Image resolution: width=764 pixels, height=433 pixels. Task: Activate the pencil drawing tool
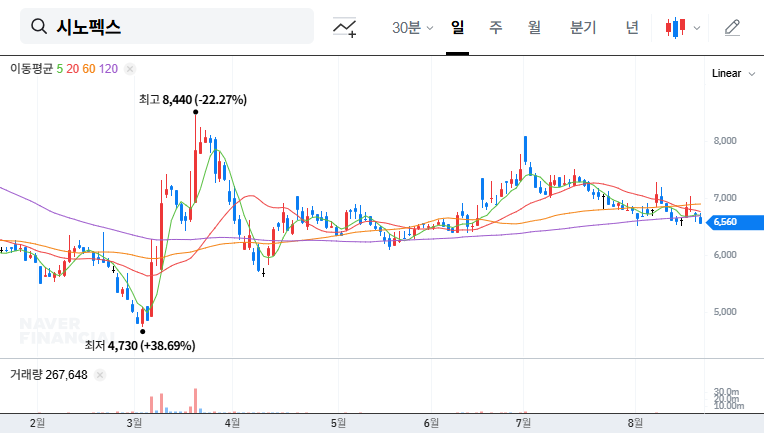tap(732, 27)
